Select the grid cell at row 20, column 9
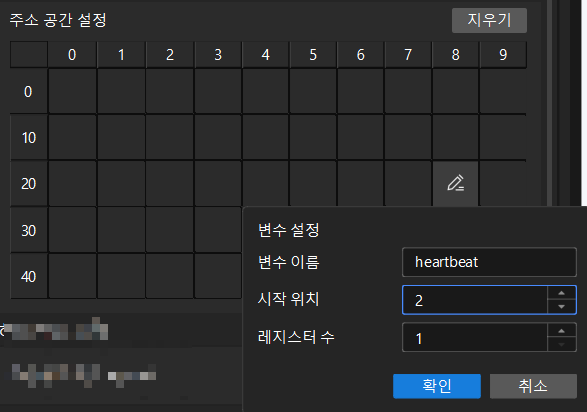The width and height of the screenshot is (587, 412). pyautogui.click(x=503, y=183)
